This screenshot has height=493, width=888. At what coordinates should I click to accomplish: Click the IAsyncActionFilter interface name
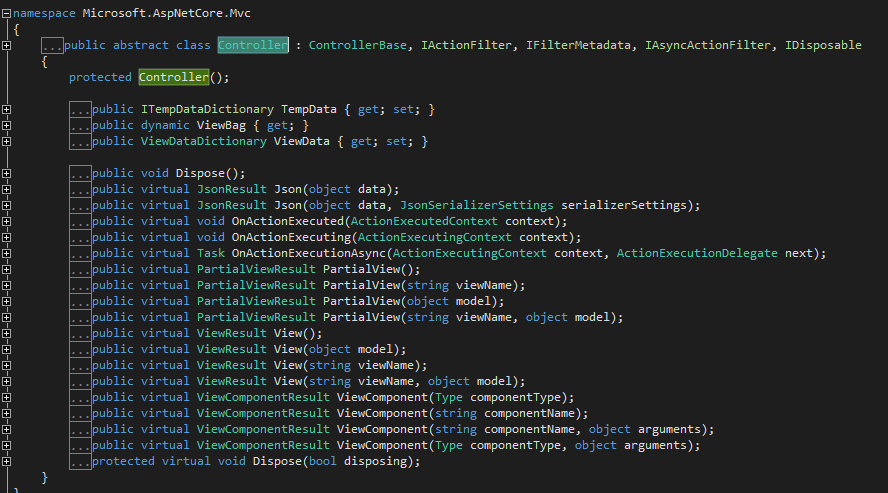coord(708,45)
